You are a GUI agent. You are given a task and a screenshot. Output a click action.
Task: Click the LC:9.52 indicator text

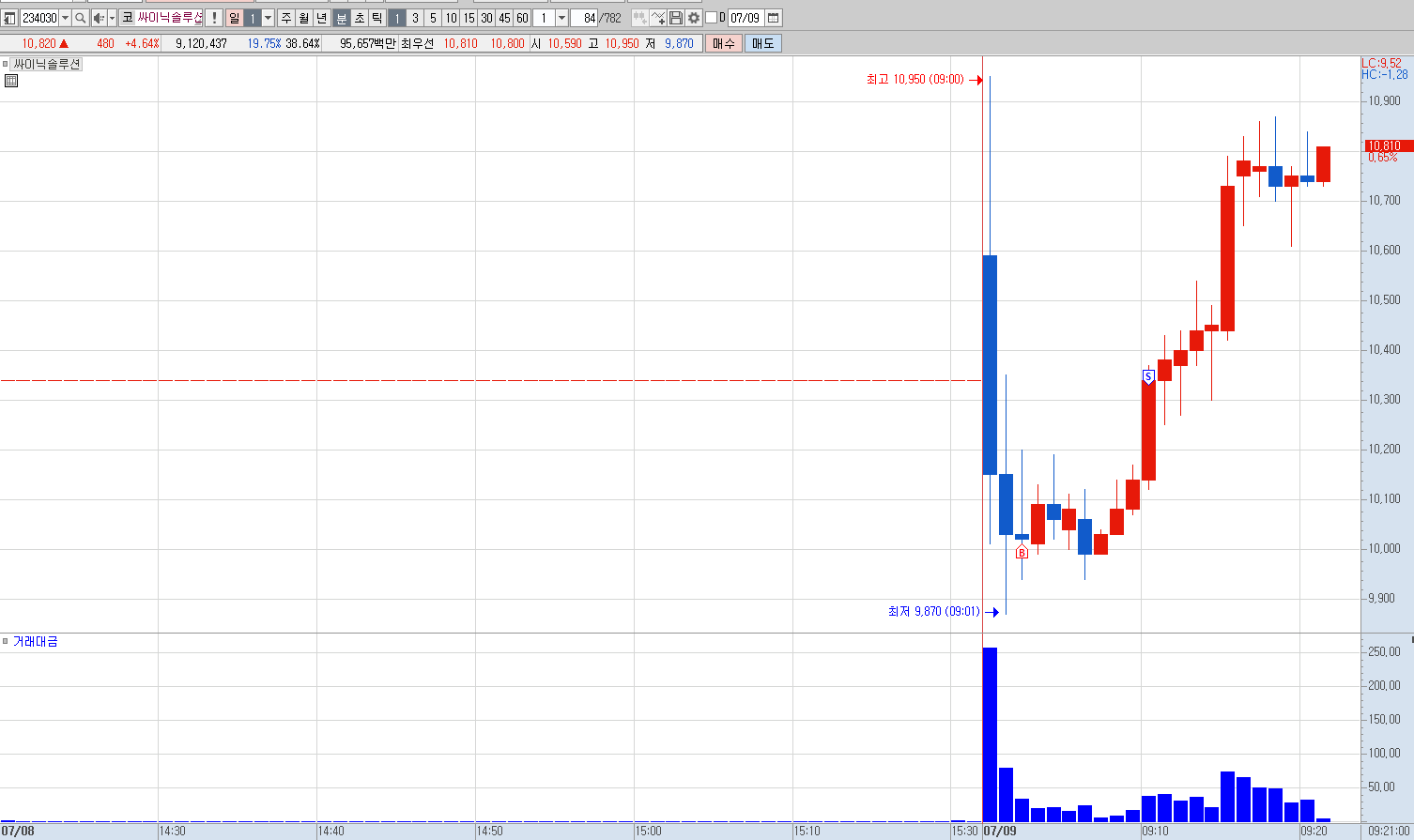[x=1381, y=63]
